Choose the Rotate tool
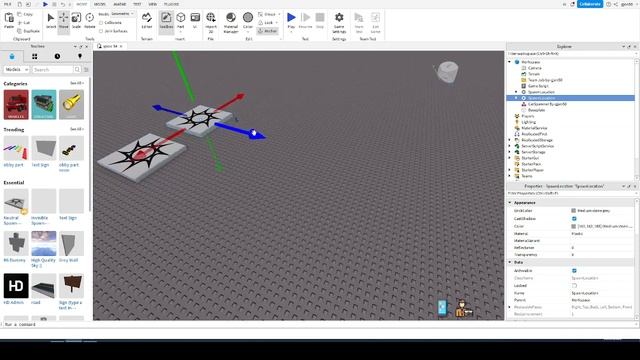This screenshot has height=360, width=640. 89,20
